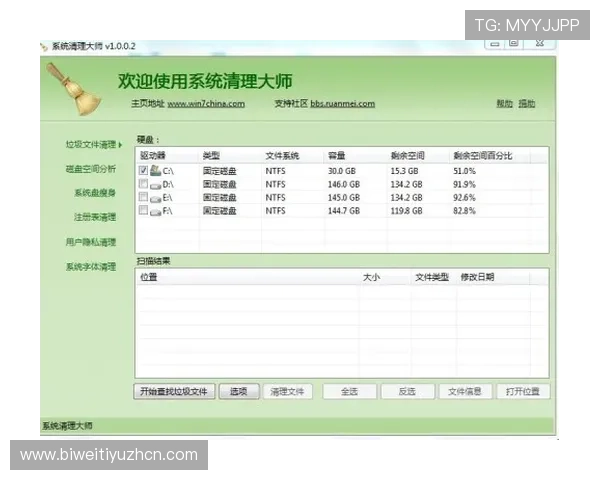Click the 捐助 donate link

click(527, 103)
